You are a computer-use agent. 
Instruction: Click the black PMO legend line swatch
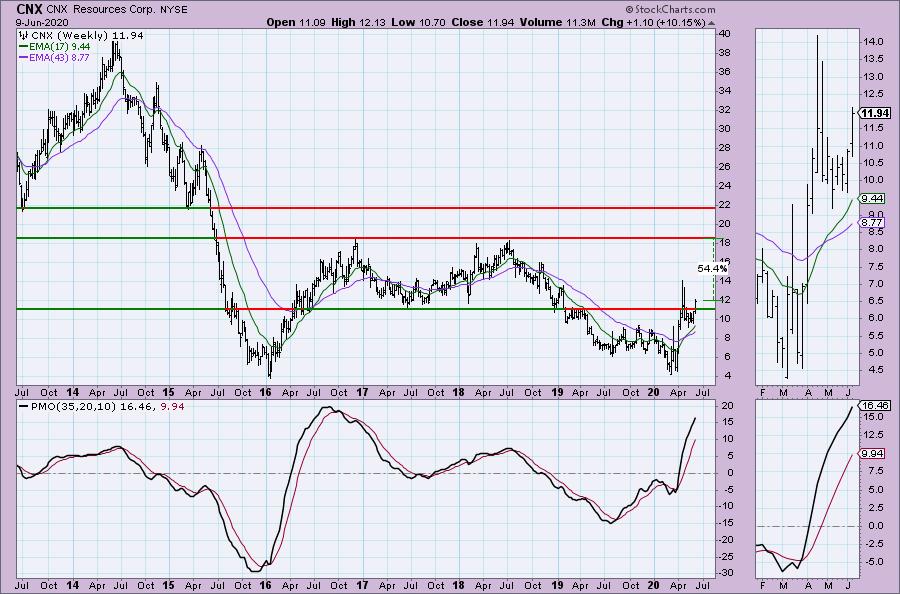coord(24,406)
